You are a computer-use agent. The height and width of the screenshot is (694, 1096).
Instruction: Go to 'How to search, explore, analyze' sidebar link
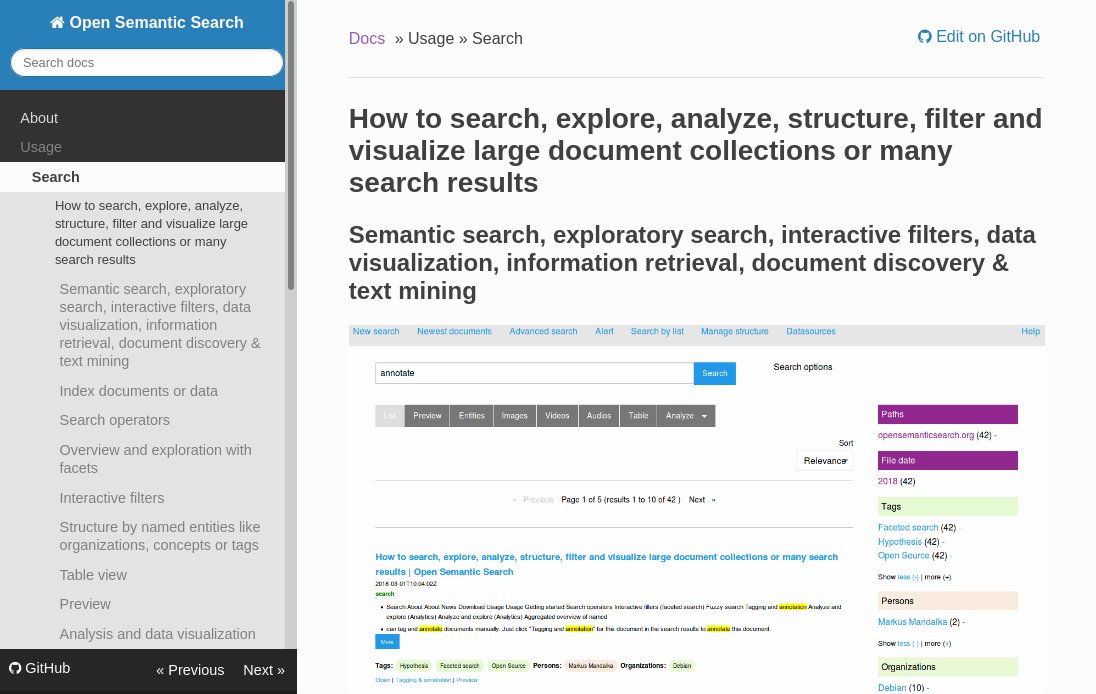pyautogui.click(x=151, y=233)
